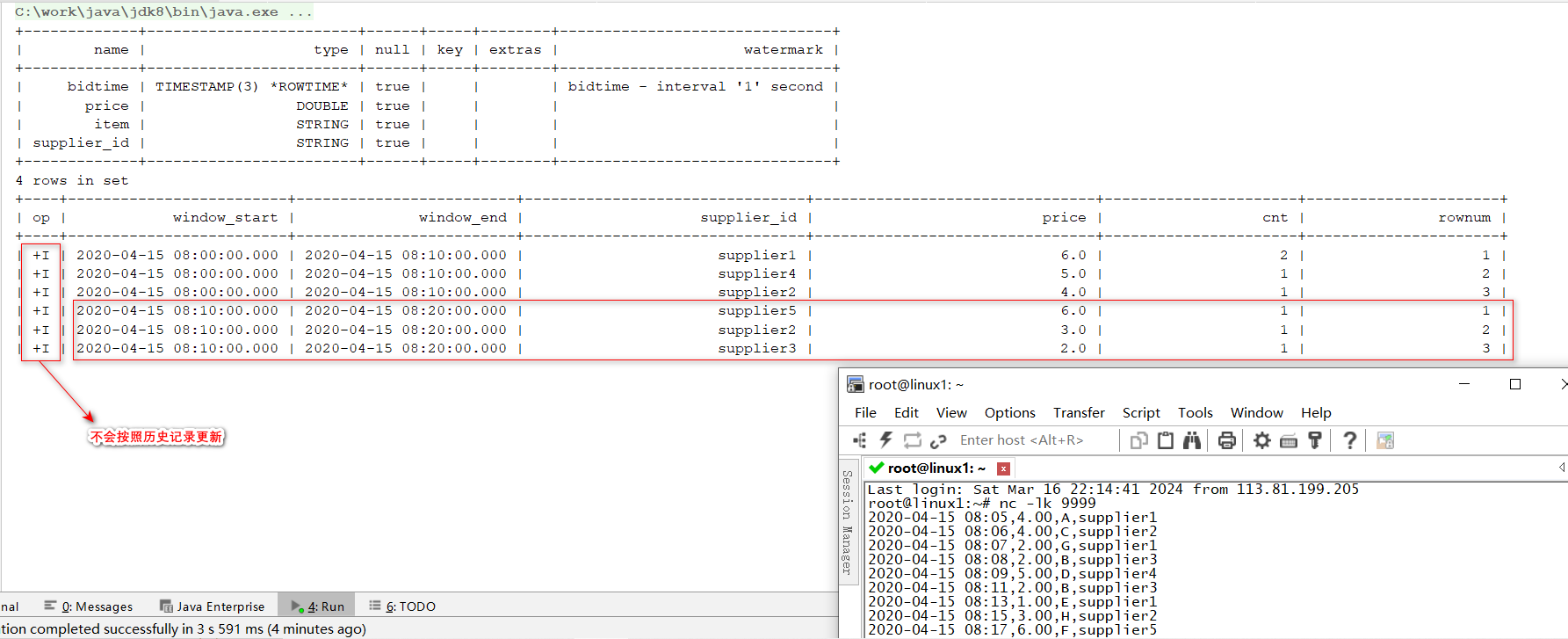This screenshot has width=1568, height=639.
Task: Click SecureCRT title bar app icon
Action: pyautogui.click(x=855, y=384)
